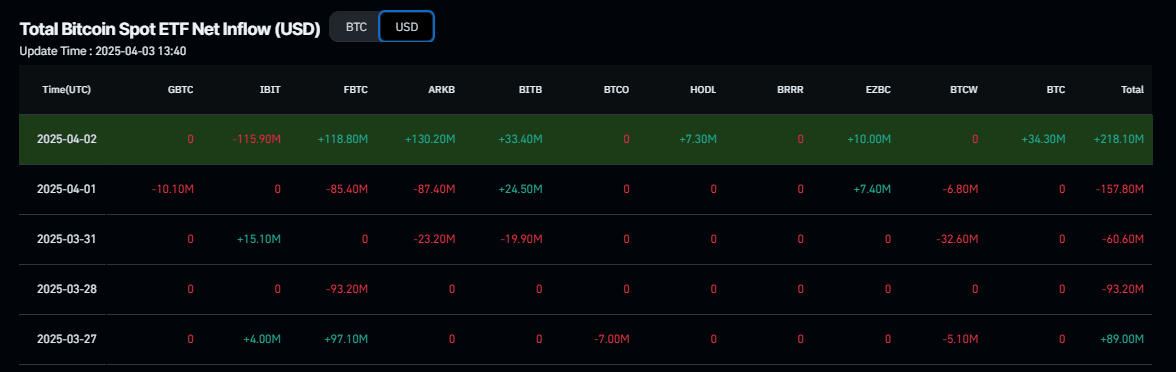Click the -10.10M GBTC value
This screenshot has height=372, width=1176.
pyautogui.click(x=173, y=189)
